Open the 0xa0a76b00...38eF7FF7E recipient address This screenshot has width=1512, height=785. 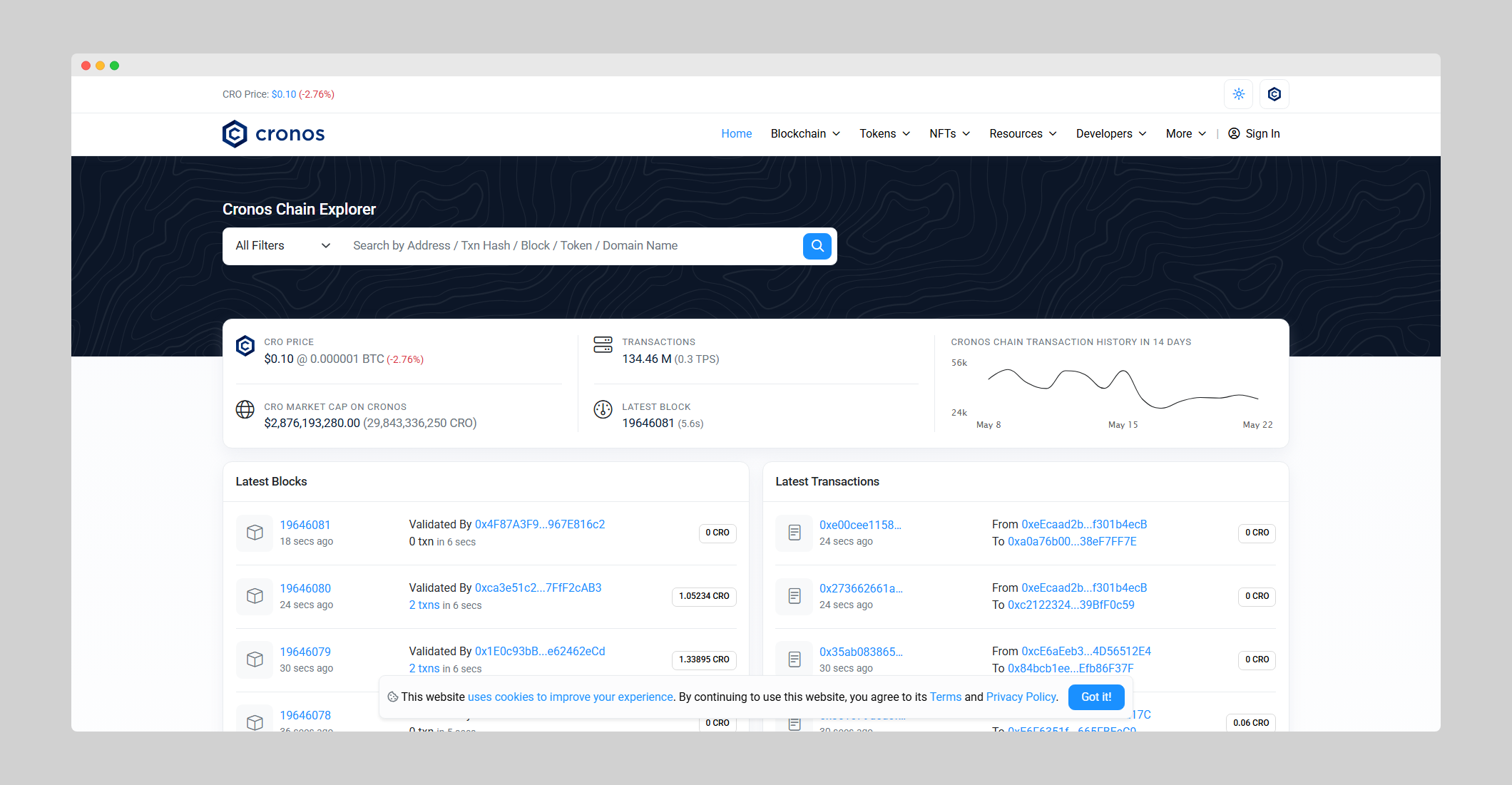coord(1072,542)
